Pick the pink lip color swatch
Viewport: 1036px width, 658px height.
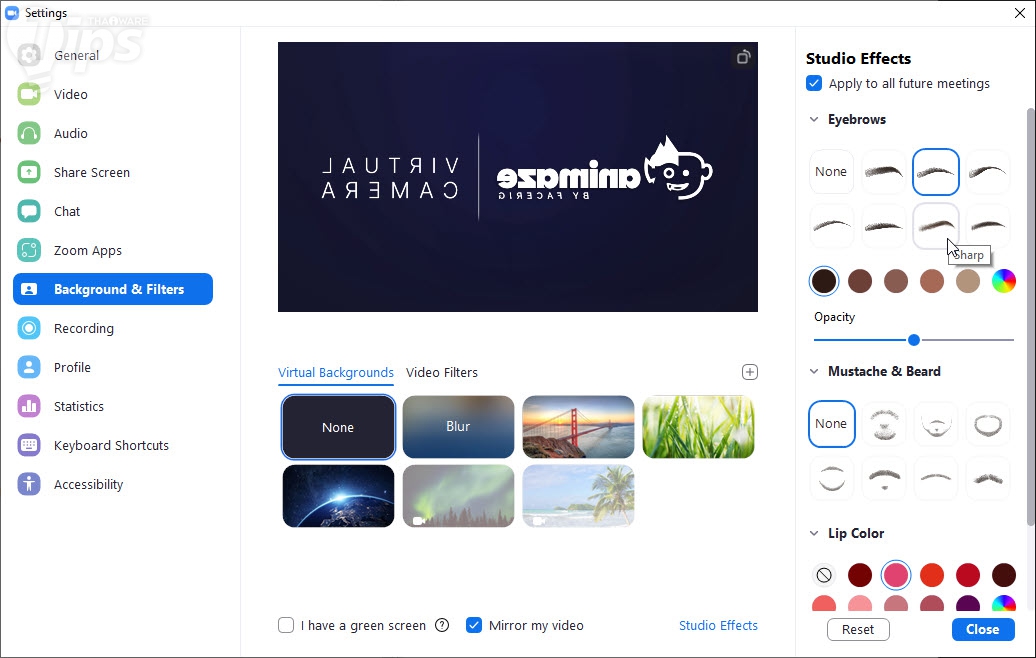click(x=895, y=575)
